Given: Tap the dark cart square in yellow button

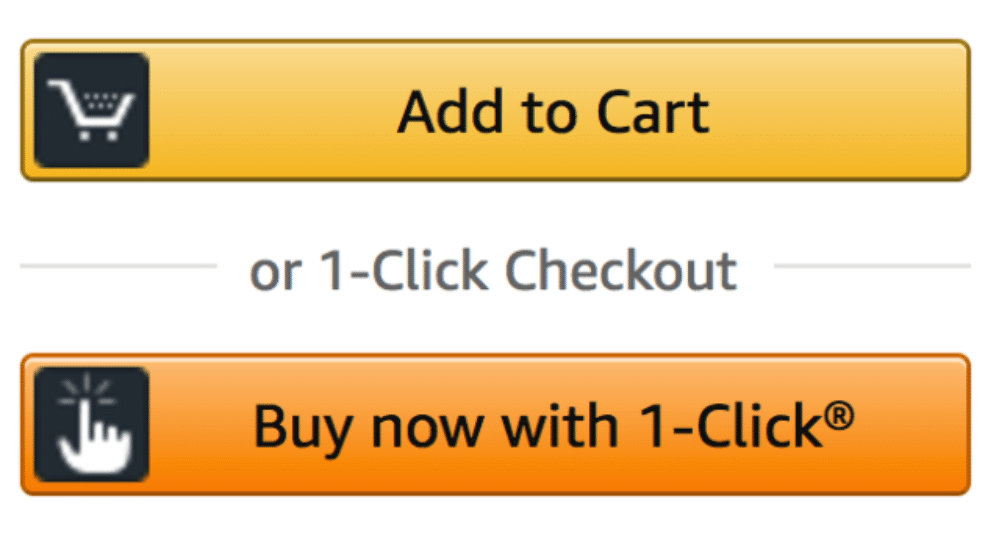Looking at the screenshot, I should point(92,110).
